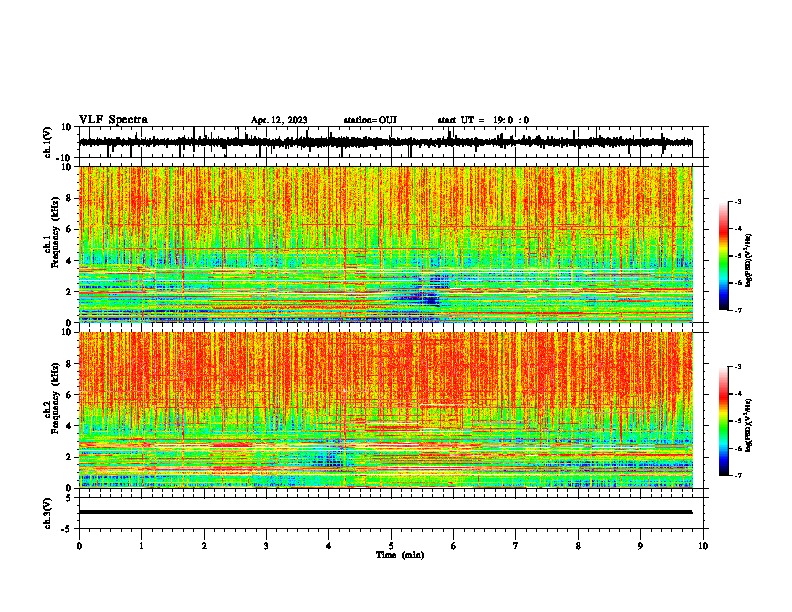Image resolution: width=792 pixels, height=612 pixels.
Task: Click the time axis tick label "2"
Action: click(204, 546)
